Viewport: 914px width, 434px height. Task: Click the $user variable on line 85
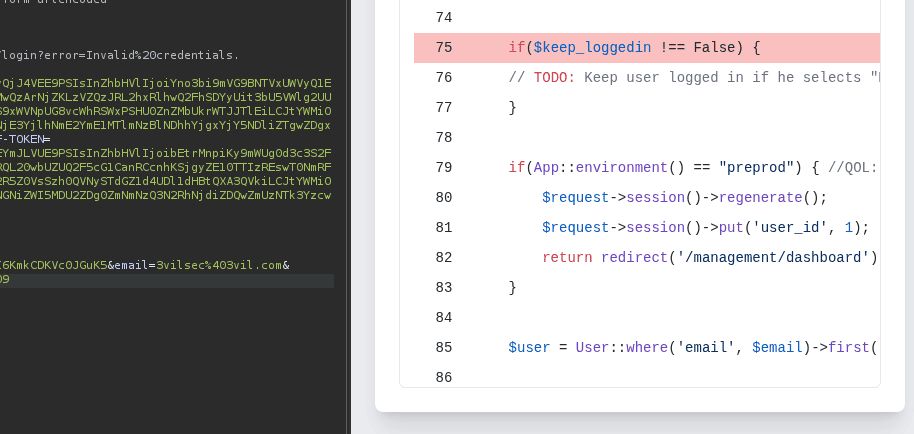click(529, 347)
